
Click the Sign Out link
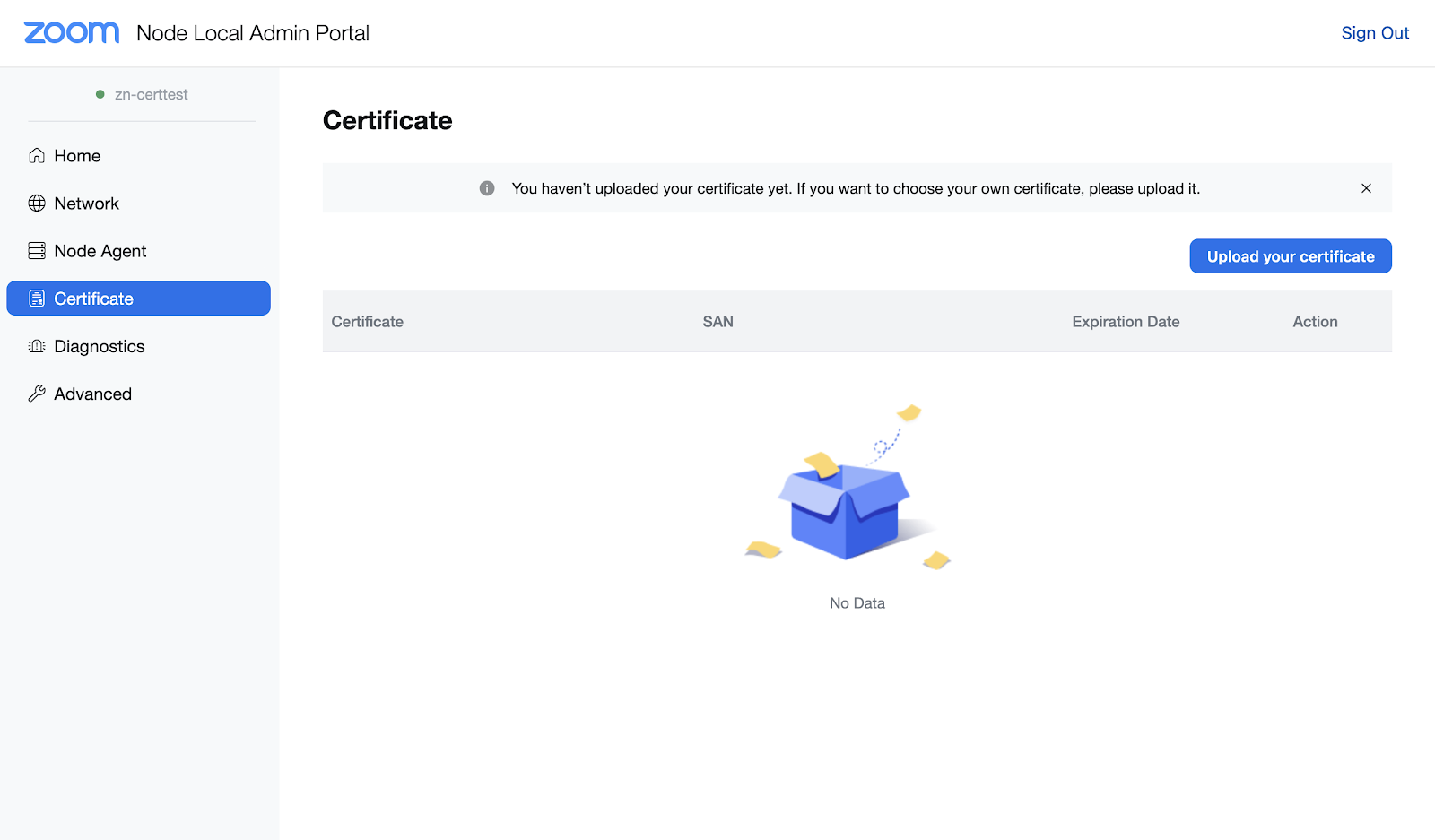pos(1374,33)
